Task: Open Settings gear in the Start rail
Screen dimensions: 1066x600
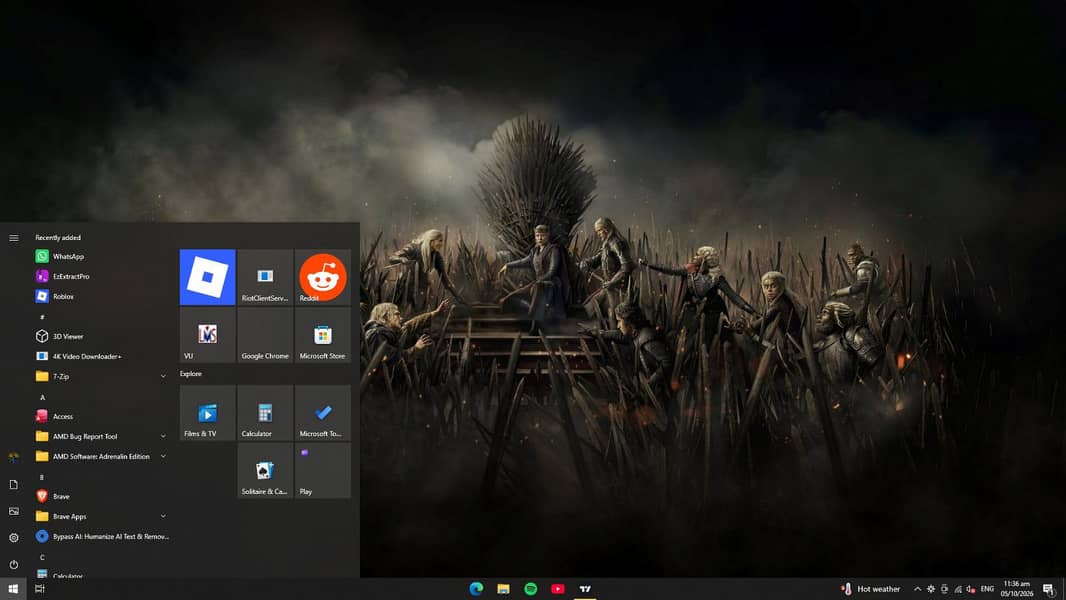Action: 14,537
